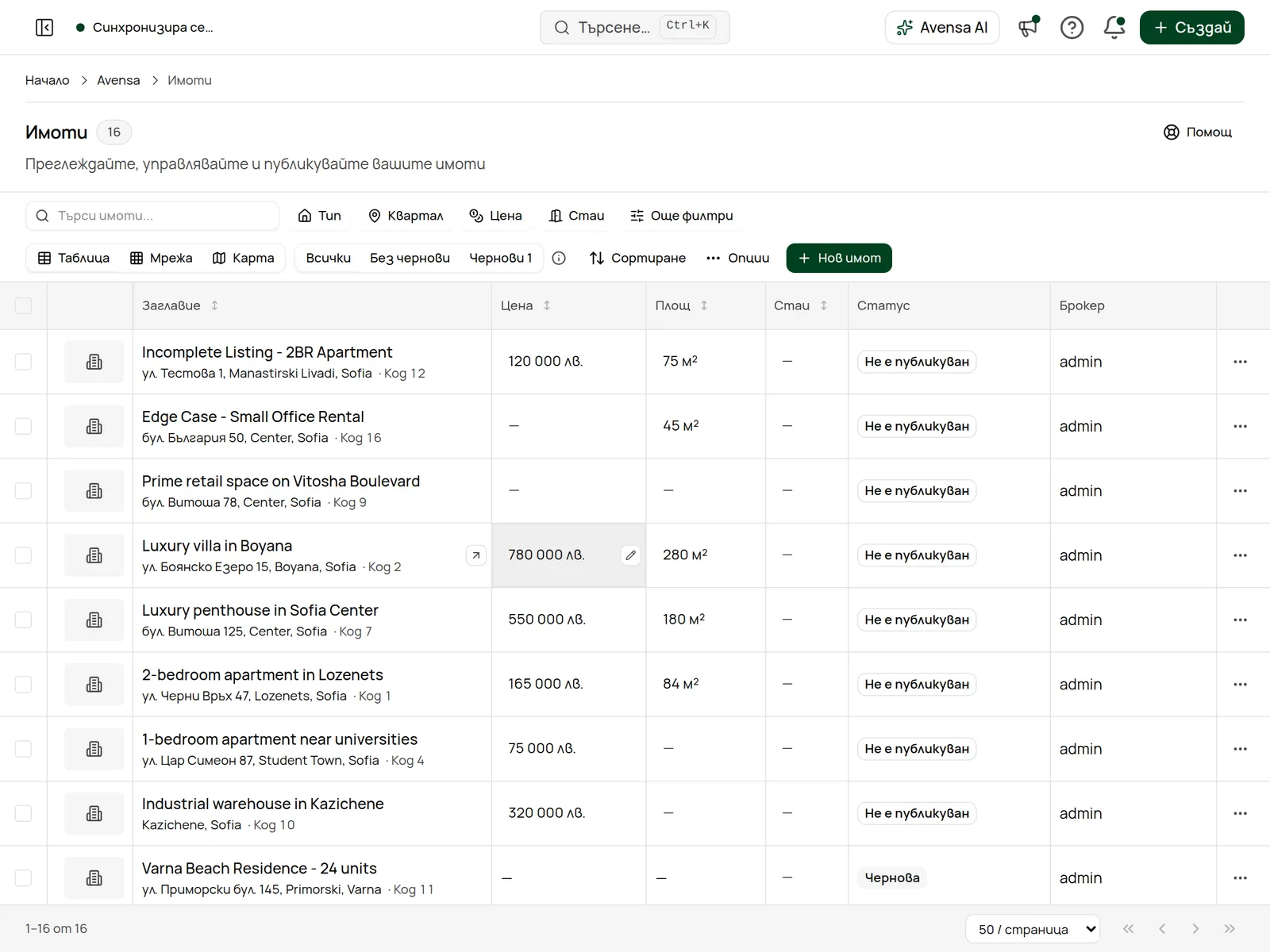1270x952 pixels.
Task: Expand the 50 / страница page size dropdown
Action: [1033, 929]
